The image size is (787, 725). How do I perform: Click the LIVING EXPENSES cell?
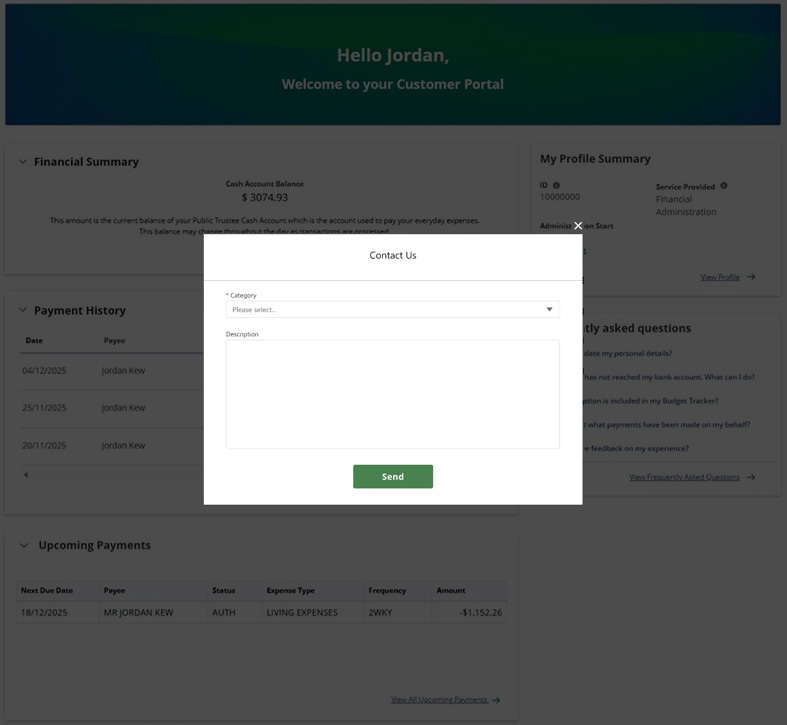tap(302, 613)
